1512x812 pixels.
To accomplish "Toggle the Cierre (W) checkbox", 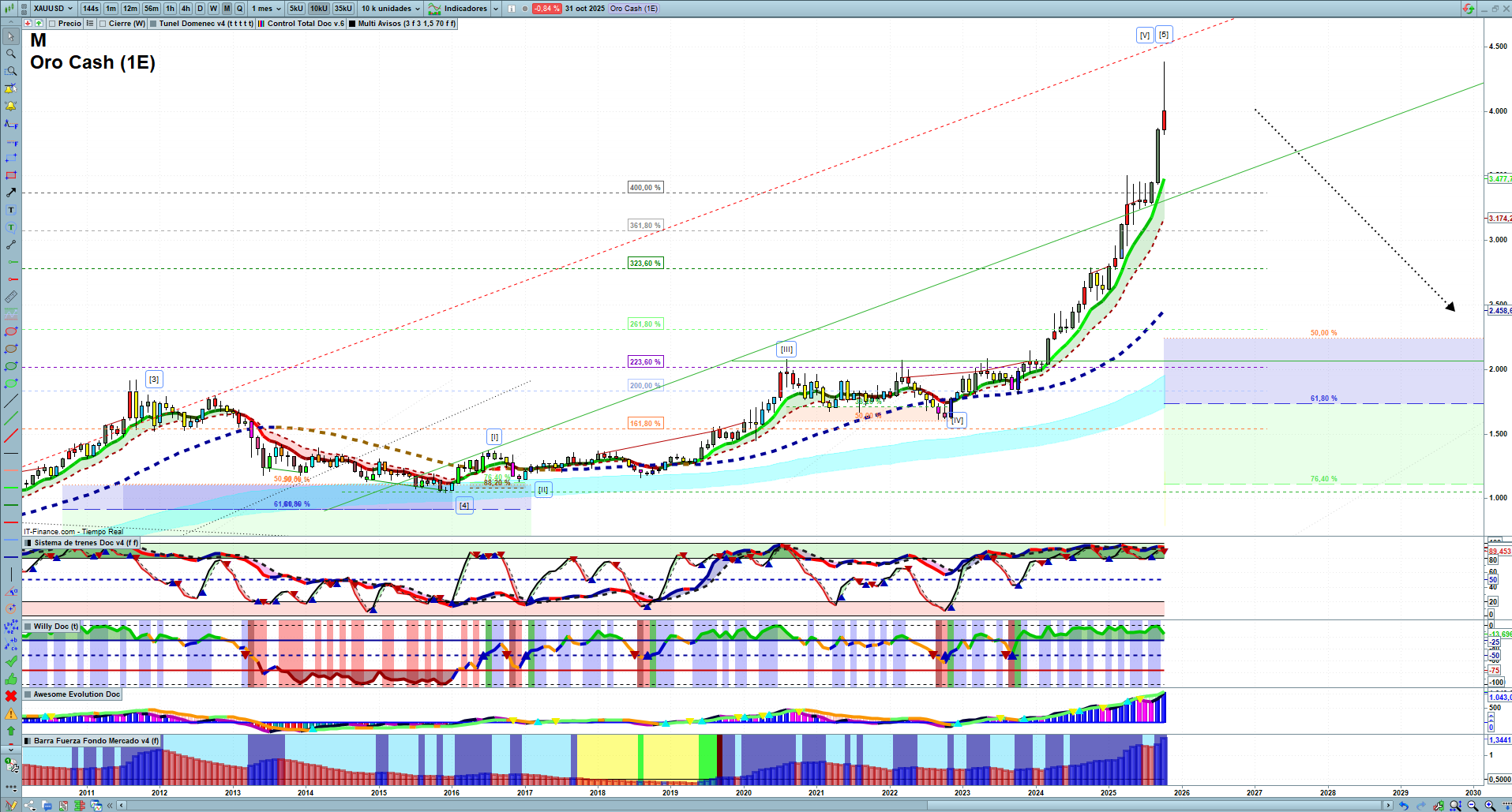I will point(103,24).
